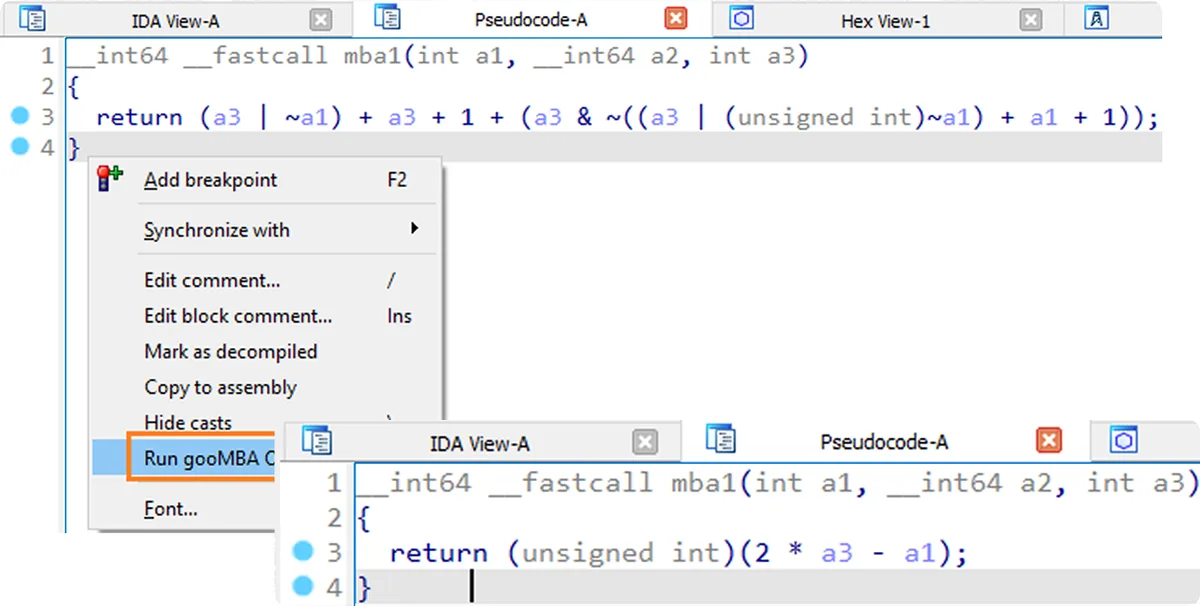Click line number 1 in top window

pos(47,56)
